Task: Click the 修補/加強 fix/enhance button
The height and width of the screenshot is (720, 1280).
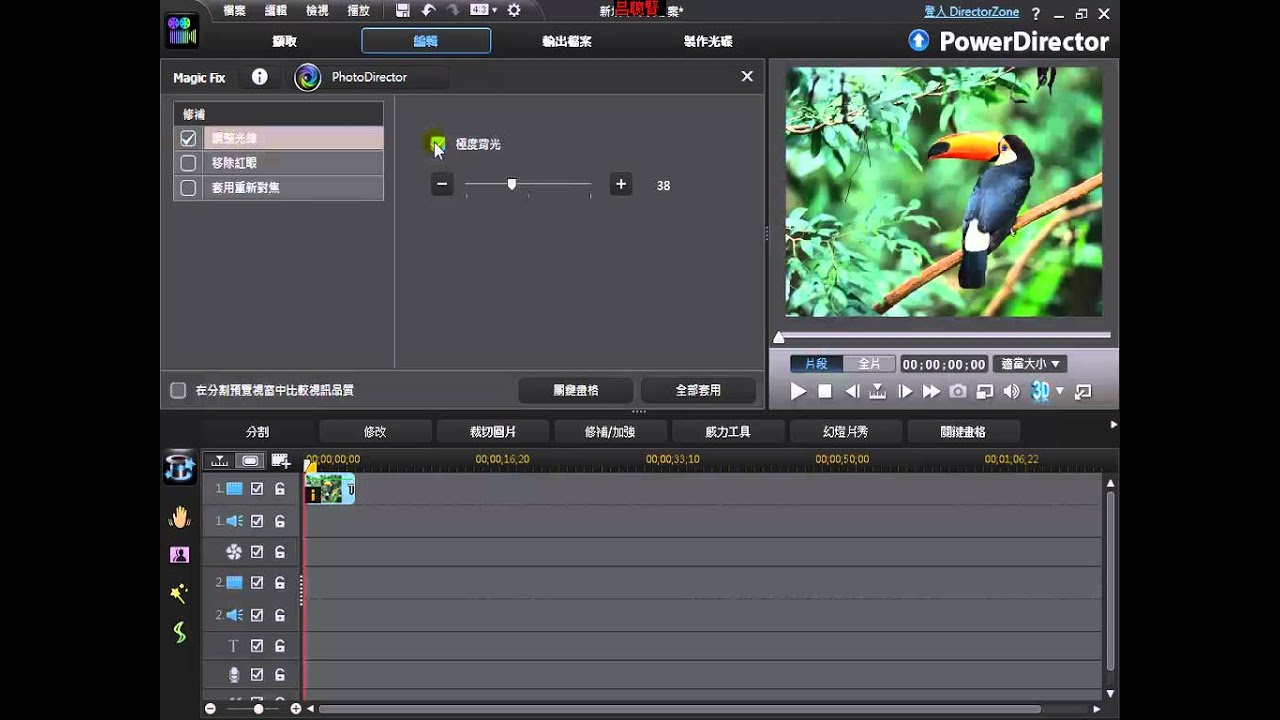Action: [610, 432]
